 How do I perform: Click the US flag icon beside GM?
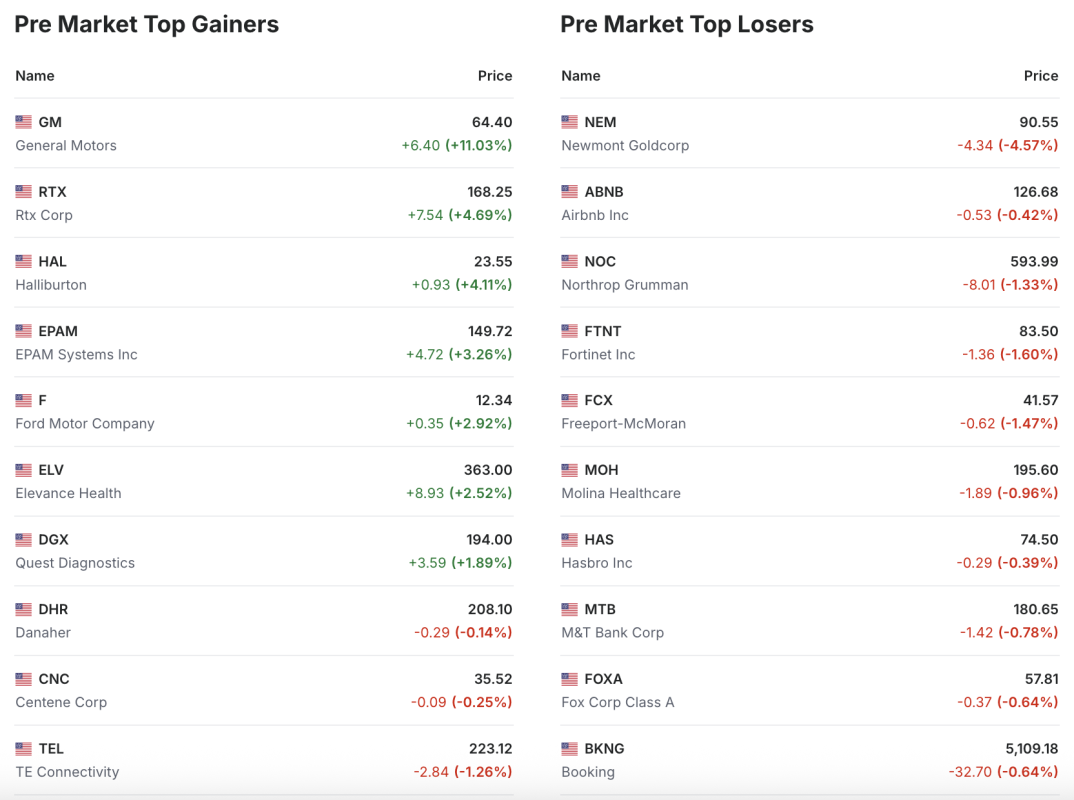pos(24,122)
